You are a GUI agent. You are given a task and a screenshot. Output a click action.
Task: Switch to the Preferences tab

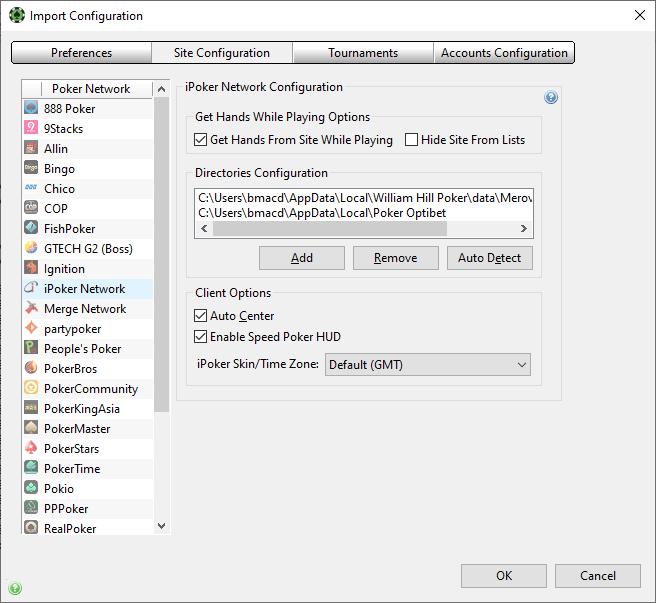[82, 53]
